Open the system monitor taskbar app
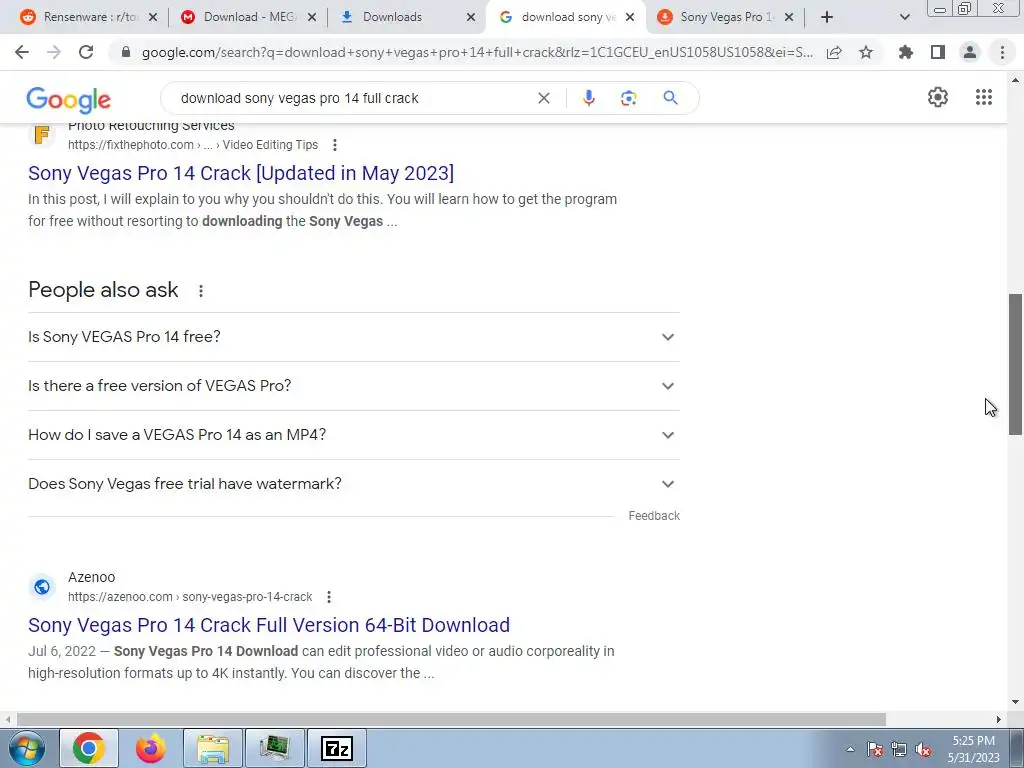The height and width of the screenshot is (768, 1024). 275,748
